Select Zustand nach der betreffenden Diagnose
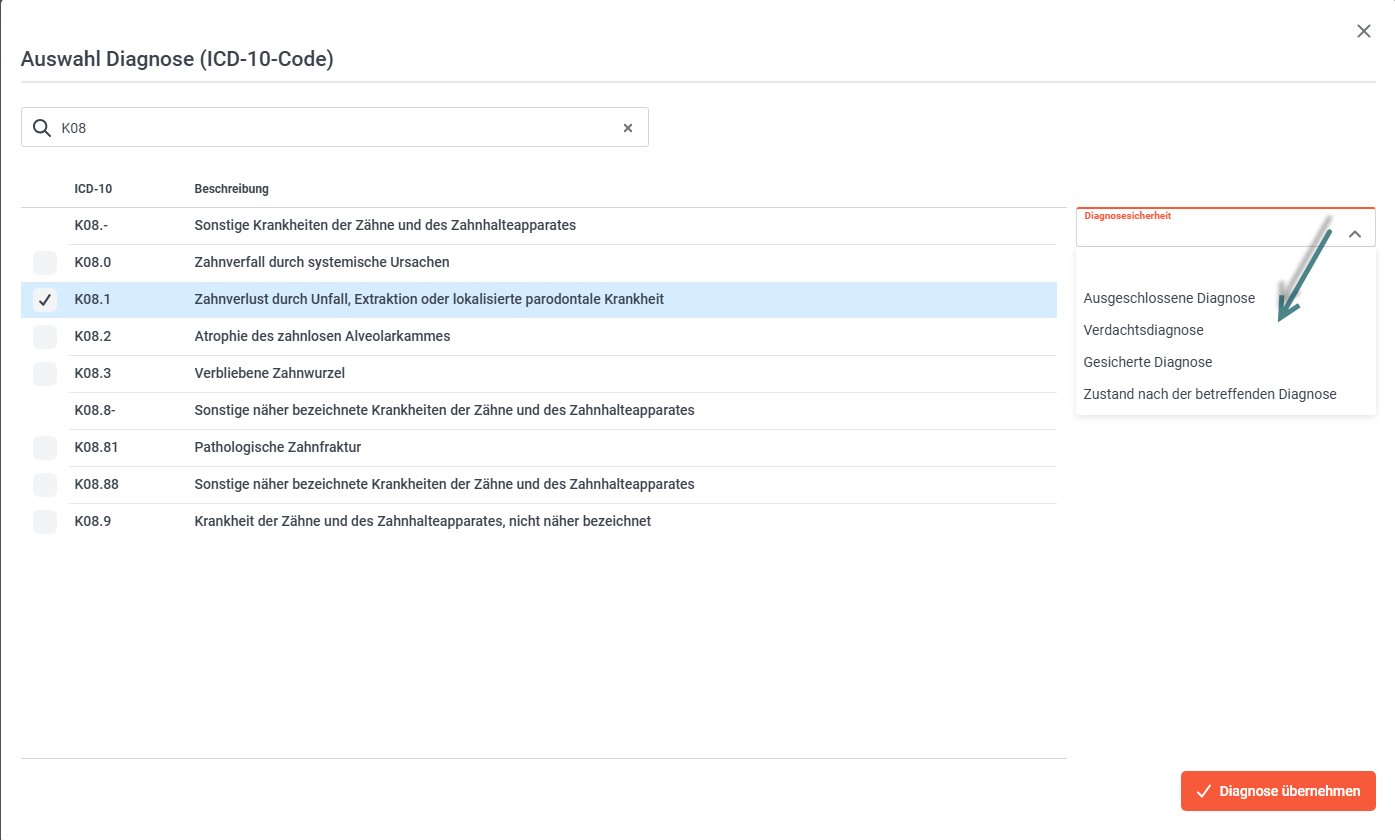Viewport: 1395px width, 840px height. pyautogui.click(x=1209, y=394)
